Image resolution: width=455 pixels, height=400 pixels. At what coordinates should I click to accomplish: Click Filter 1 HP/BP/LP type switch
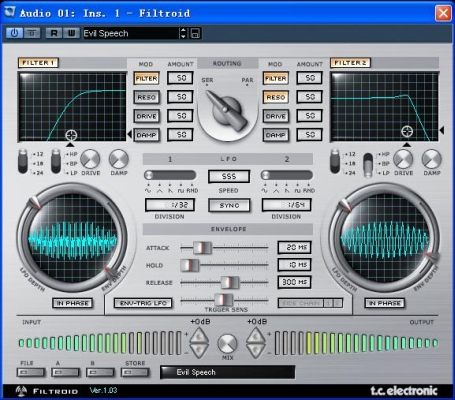point(56,161)
